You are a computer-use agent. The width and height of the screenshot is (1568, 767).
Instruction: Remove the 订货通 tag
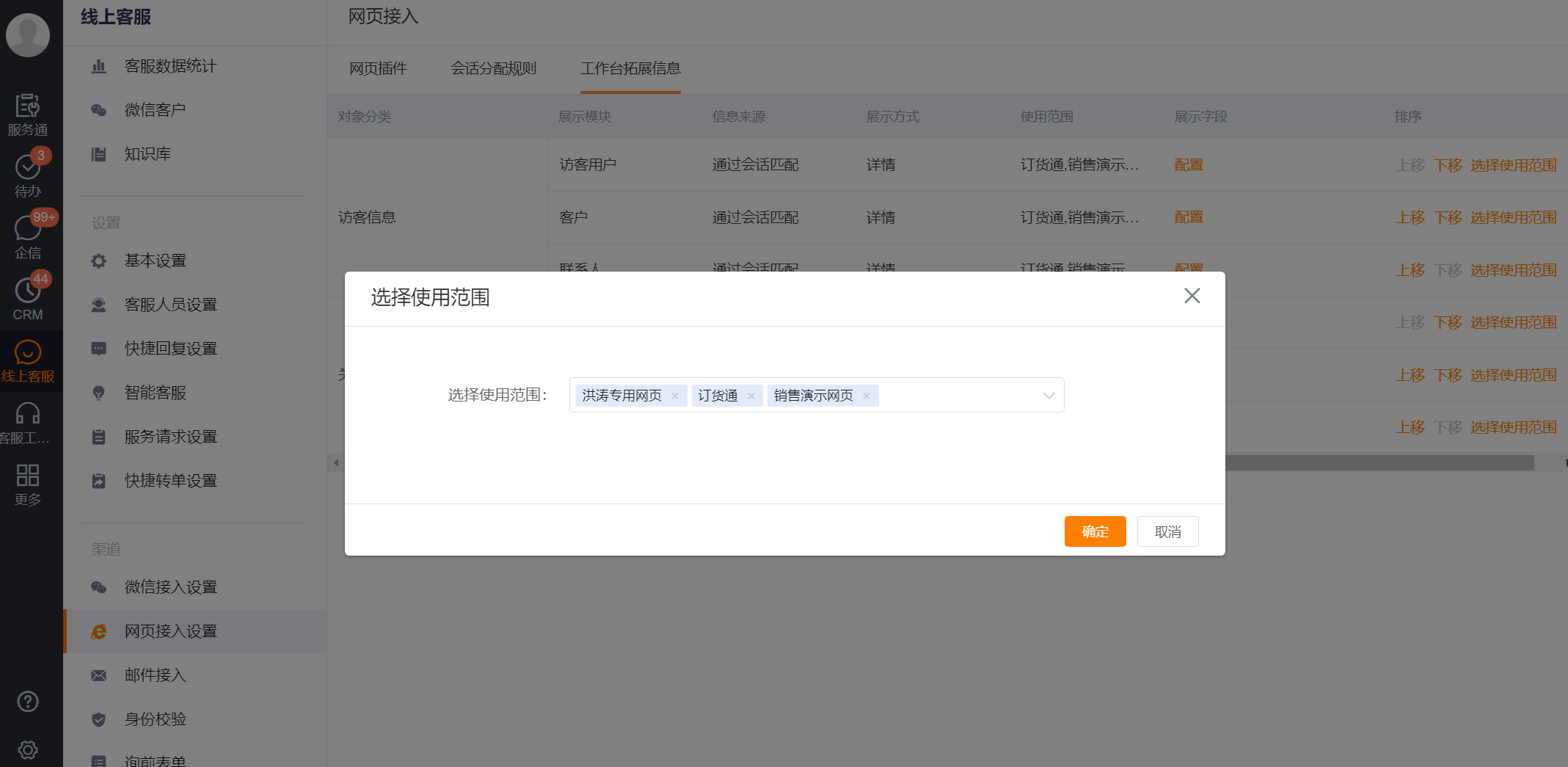751,396
